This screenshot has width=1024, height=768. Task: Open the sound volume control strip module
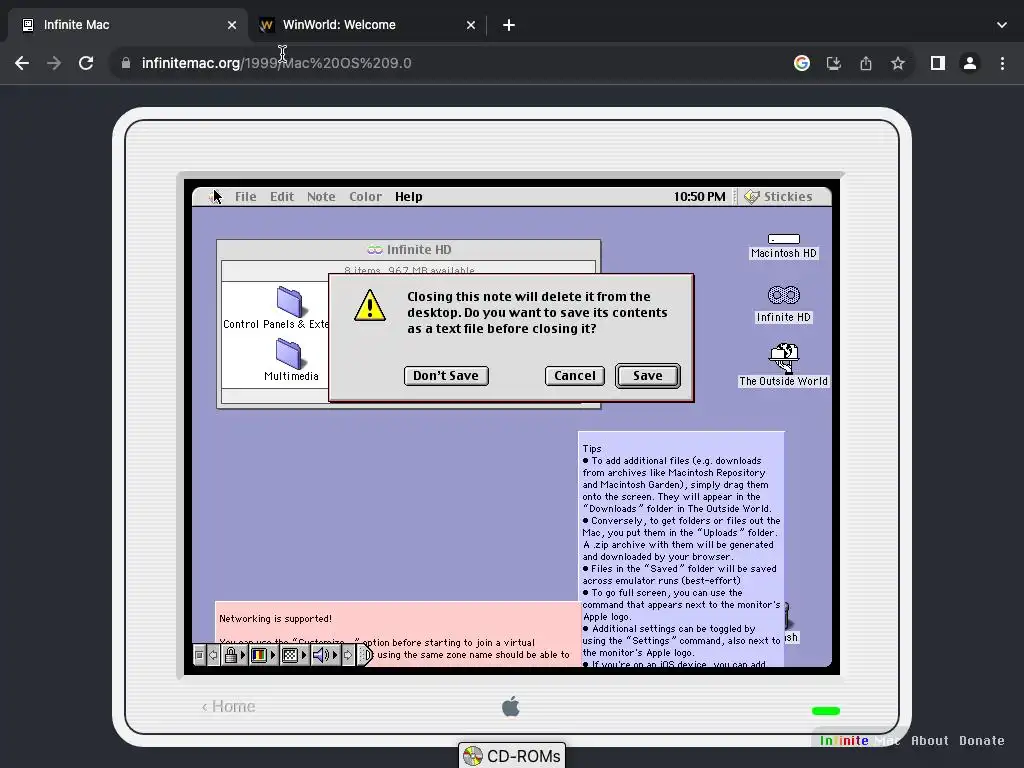tap(325, 654)
